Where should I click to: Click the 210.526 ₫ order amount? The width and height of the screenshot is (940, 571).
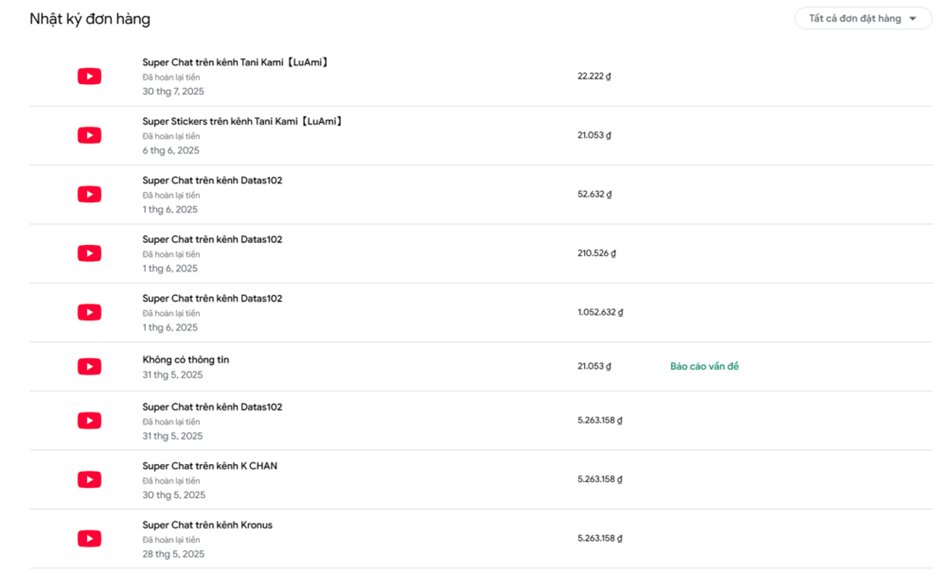click(x=596, y=253)
